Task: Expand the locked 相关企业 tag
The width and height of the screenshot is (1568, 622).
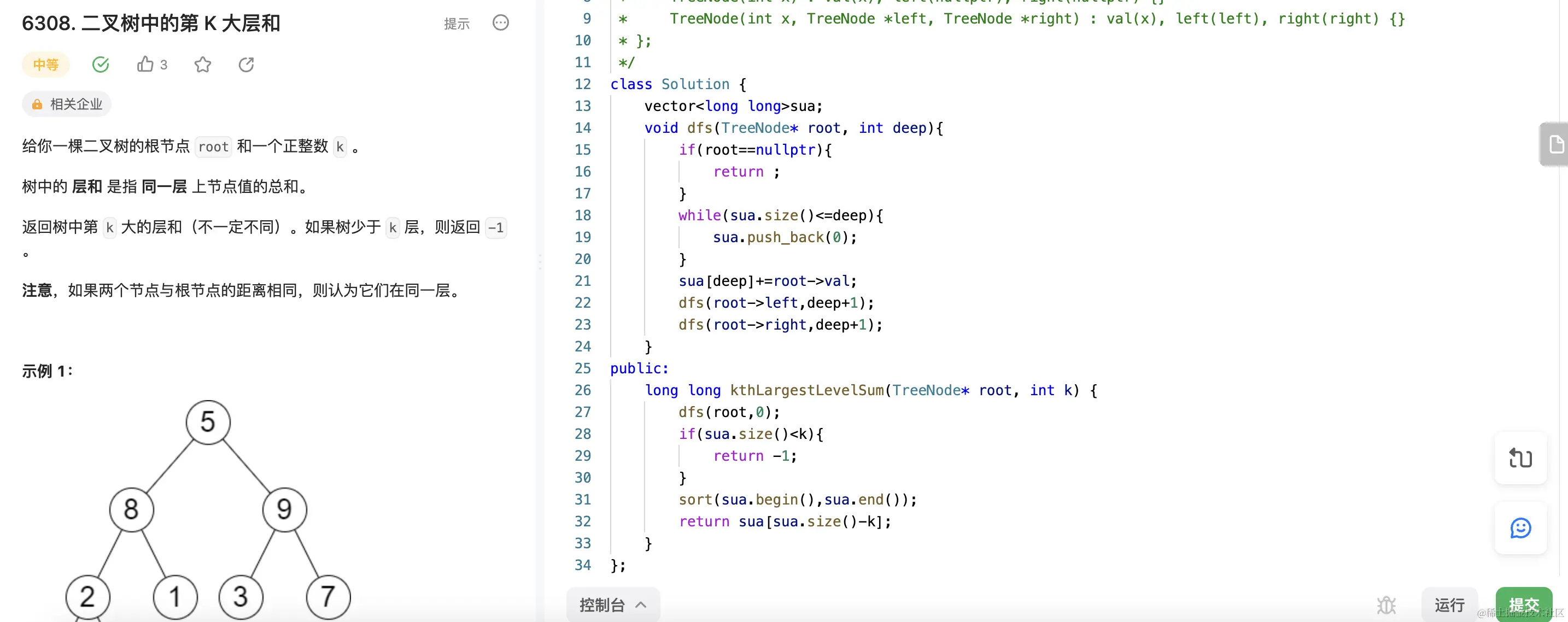Action: pyautogui.click(x=67, y=104)
